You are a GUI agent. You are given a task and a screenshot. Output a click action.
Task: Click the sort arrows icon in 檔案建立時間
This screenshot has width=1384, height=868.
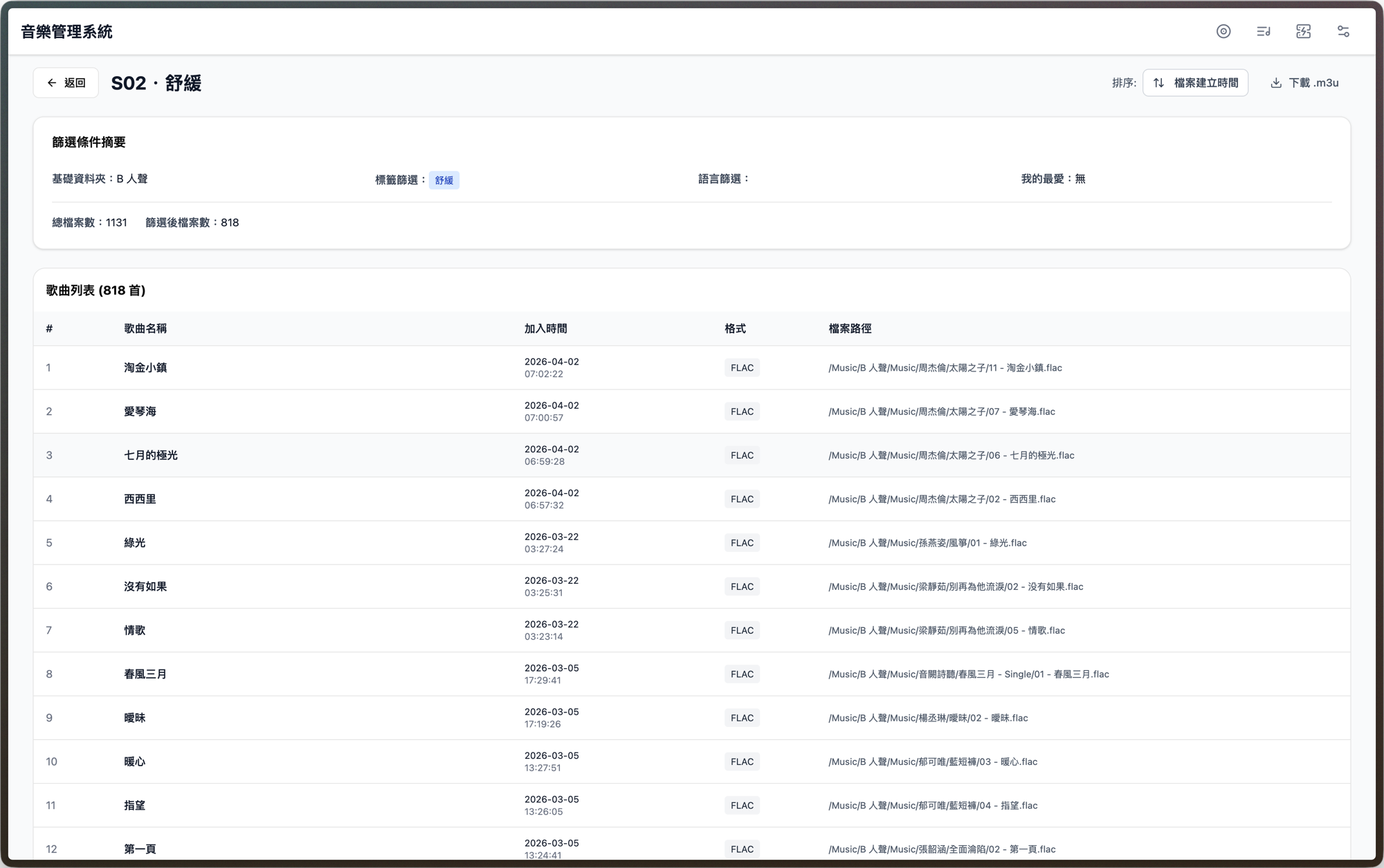(1159, 83)
